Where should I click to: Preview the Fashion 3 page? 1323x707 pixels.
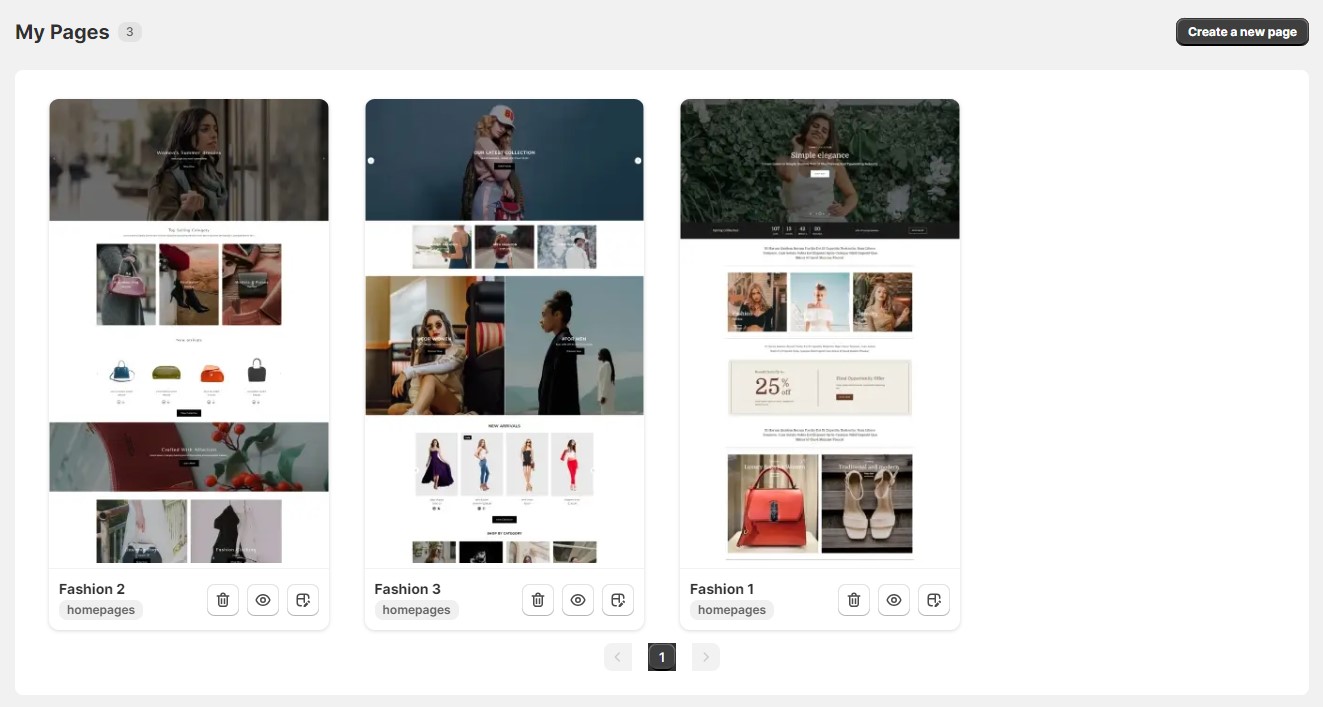578,600
